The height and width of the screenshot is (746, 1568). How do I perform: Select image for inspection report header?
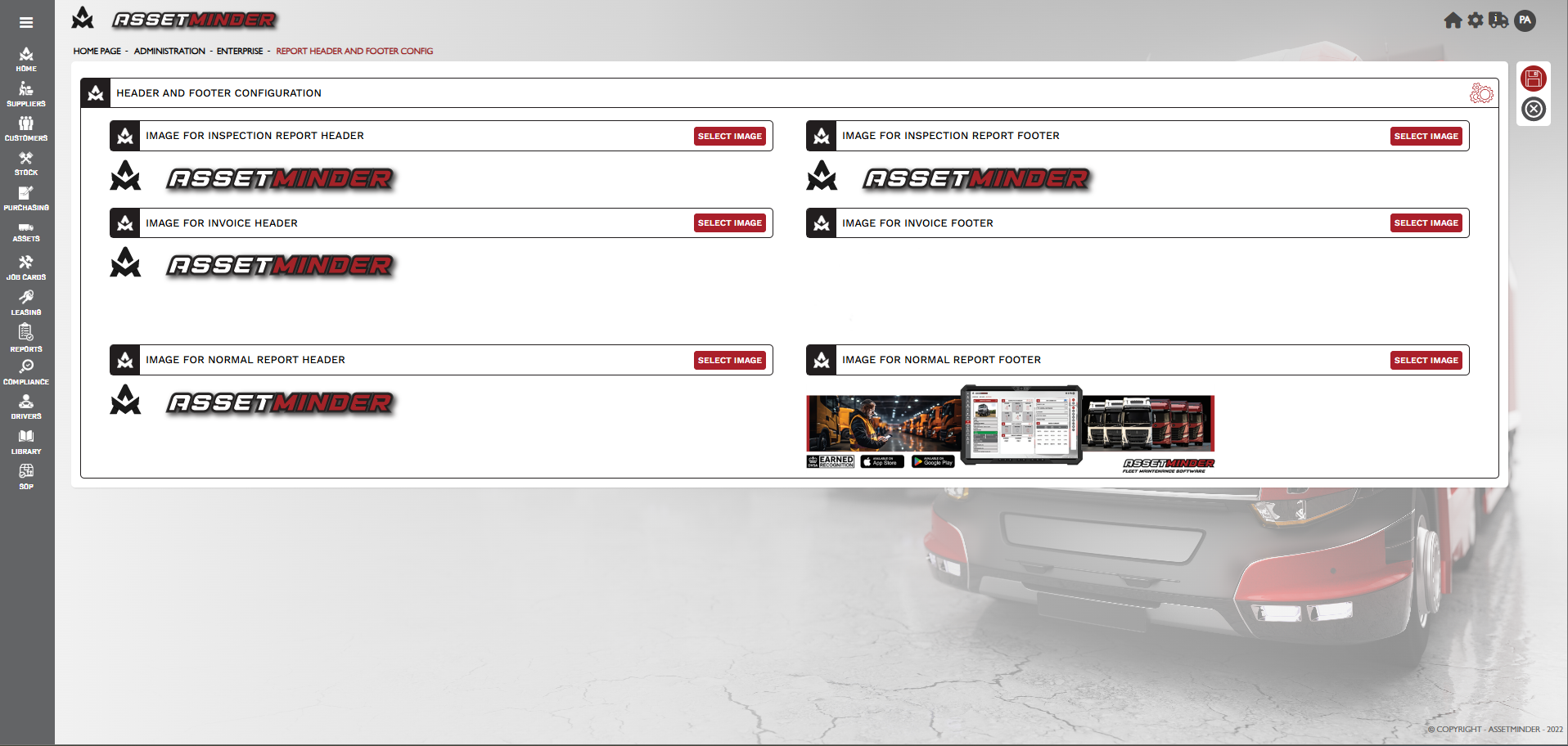click(x=729, y=136)
